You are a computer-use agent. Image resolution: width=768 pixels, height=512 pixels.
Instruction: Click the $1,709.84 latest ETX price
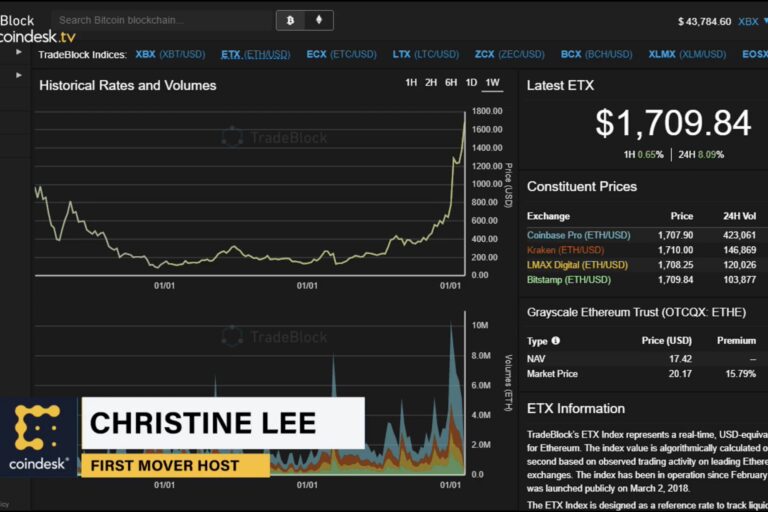(x=673, y=122)
